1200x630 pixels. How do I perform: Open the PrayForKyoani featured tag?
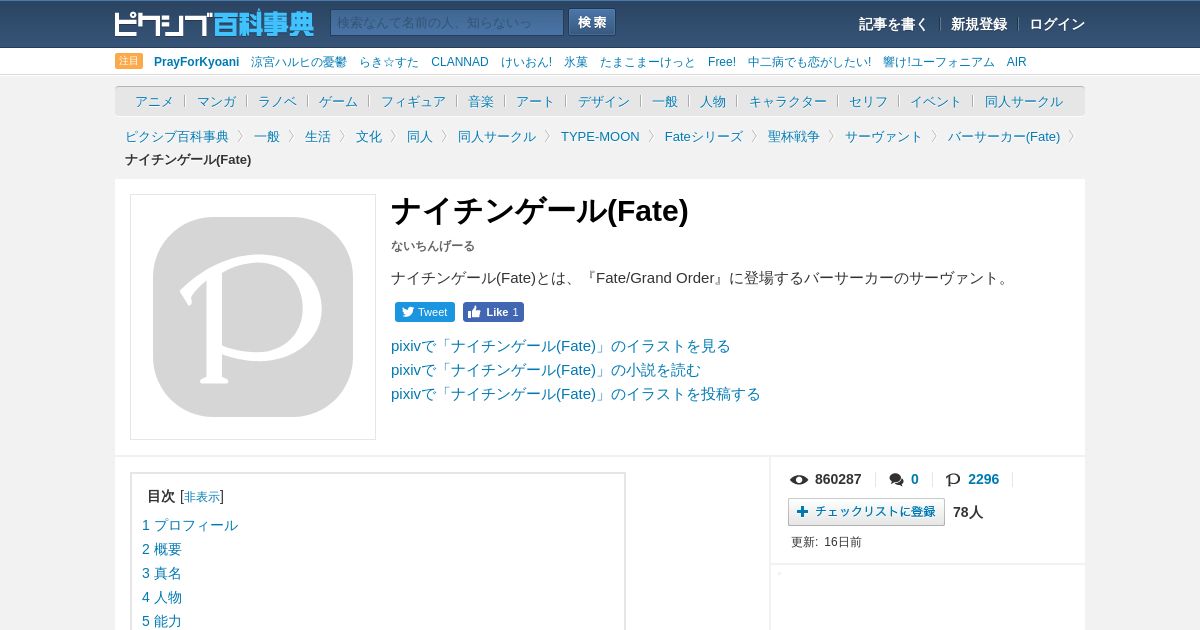click(196, 62)
